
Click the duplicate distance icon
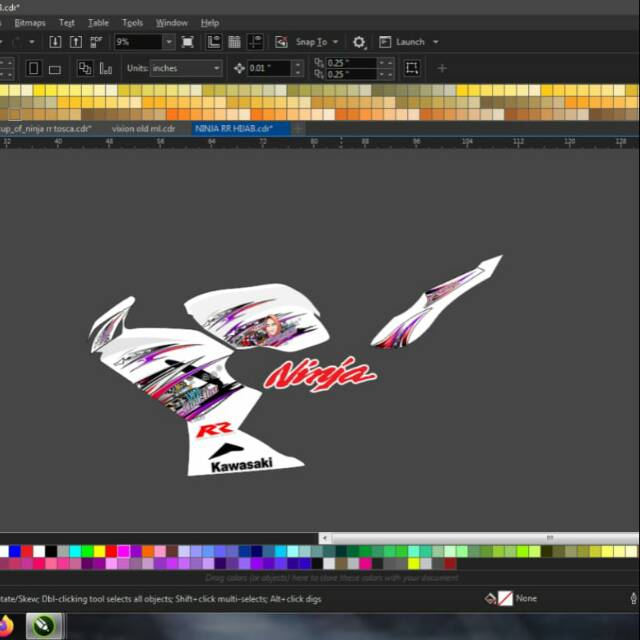[x=319, y=68]
